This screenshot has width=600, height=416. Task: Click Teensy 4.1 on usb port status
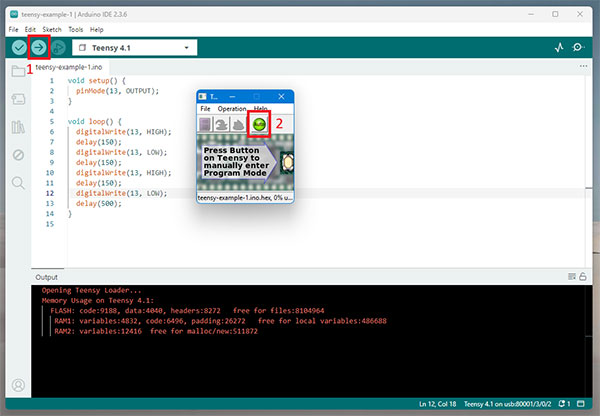508,404
